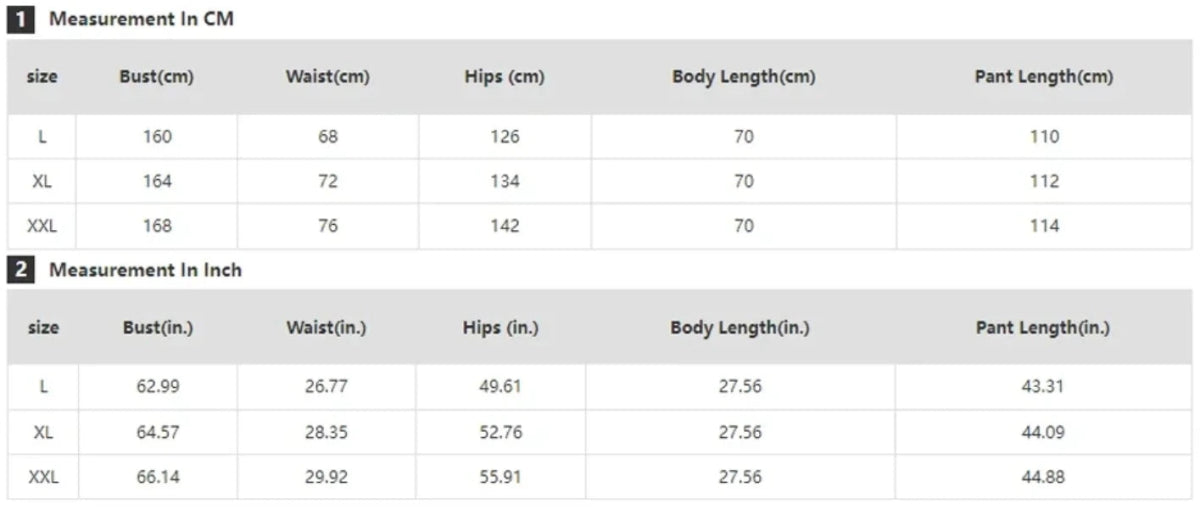Click the number 2 section badge

click(22, 270)
